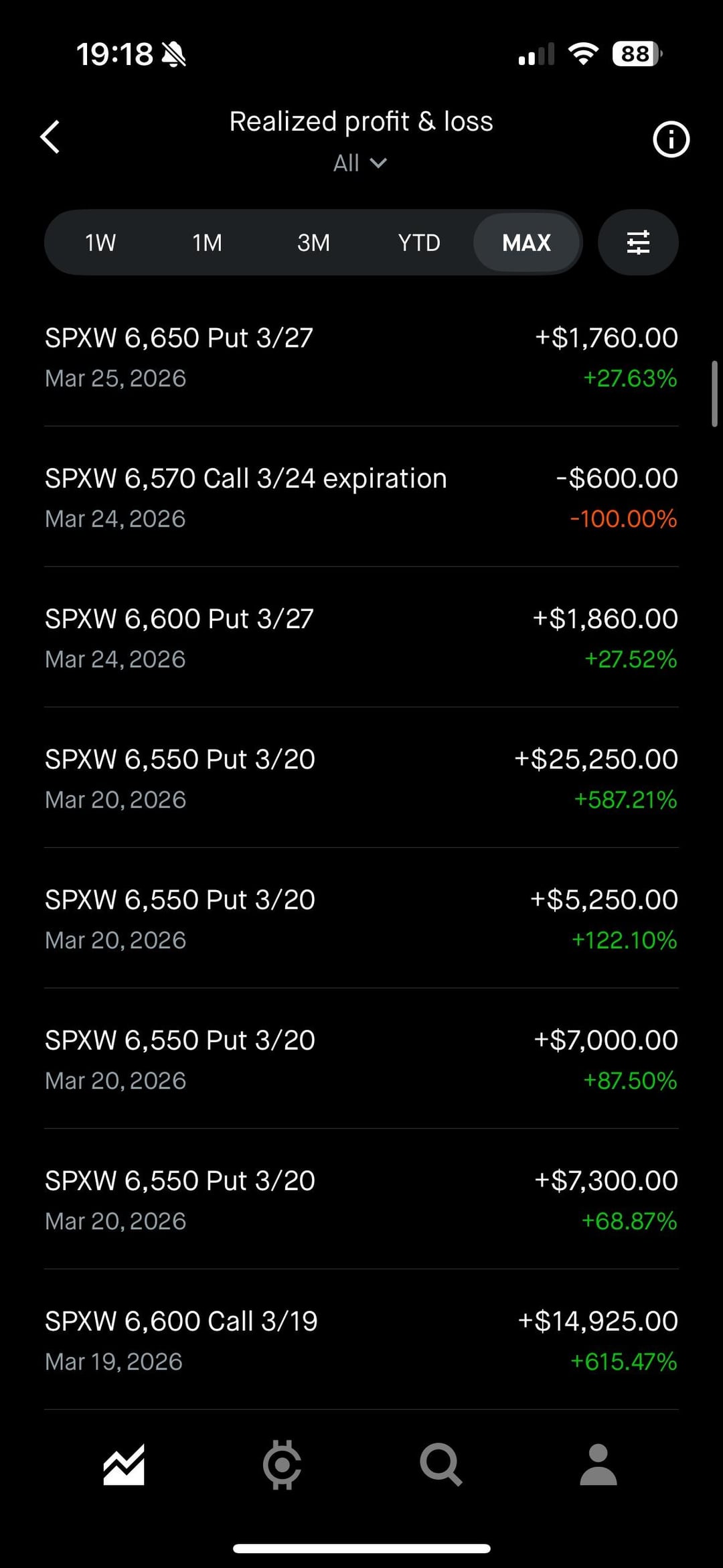Open the SPXW 6,600 Call 3/19 trade

361,1340
